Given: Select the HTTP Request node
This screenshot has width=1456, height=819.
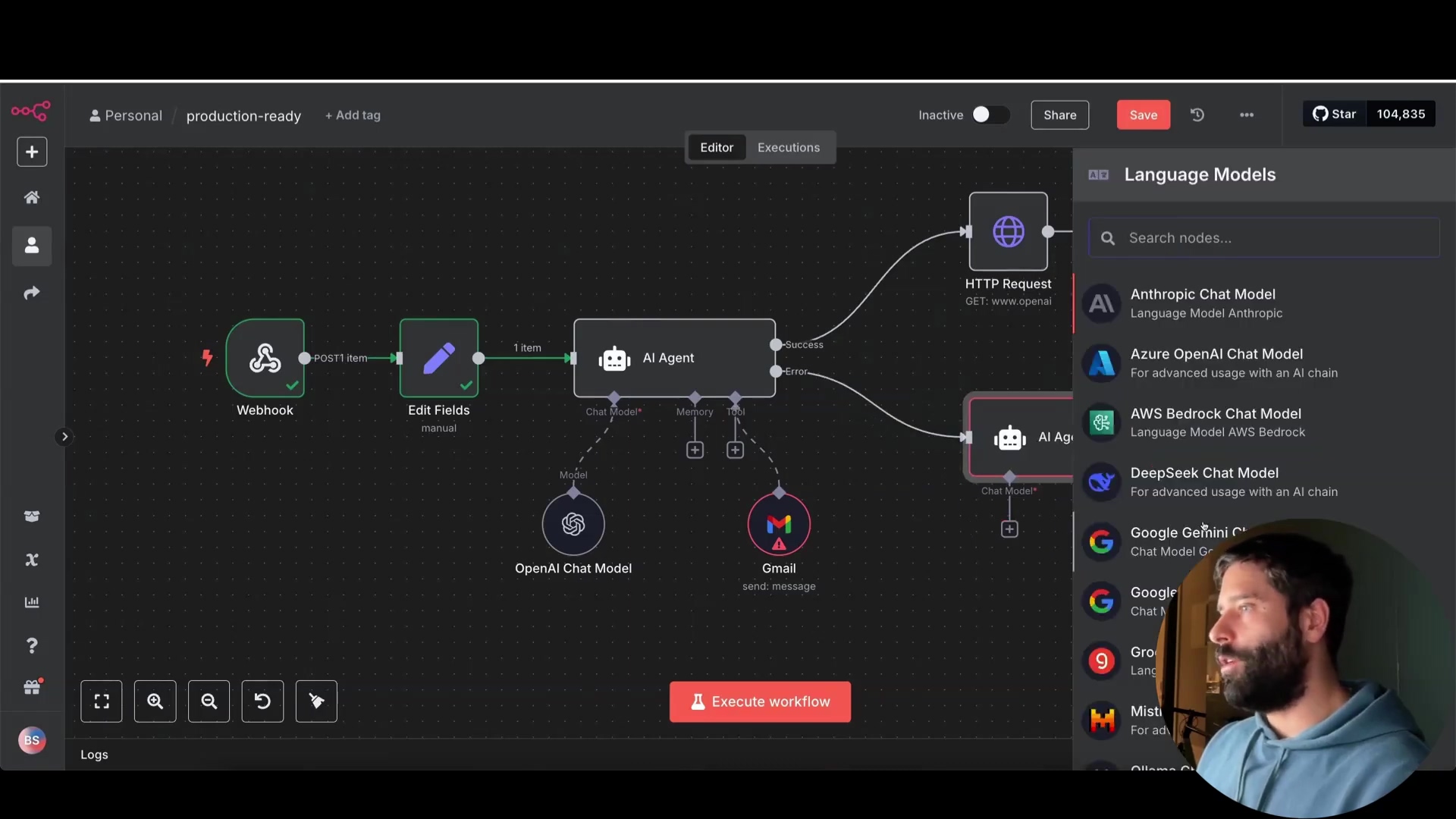Looking at the screenshot, I should 1009,231.
